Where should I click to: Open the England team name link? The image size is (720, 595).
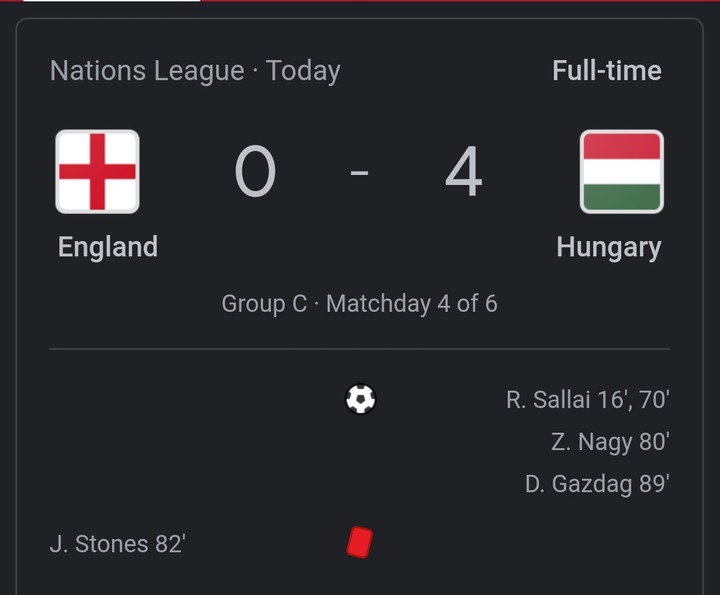108,247
